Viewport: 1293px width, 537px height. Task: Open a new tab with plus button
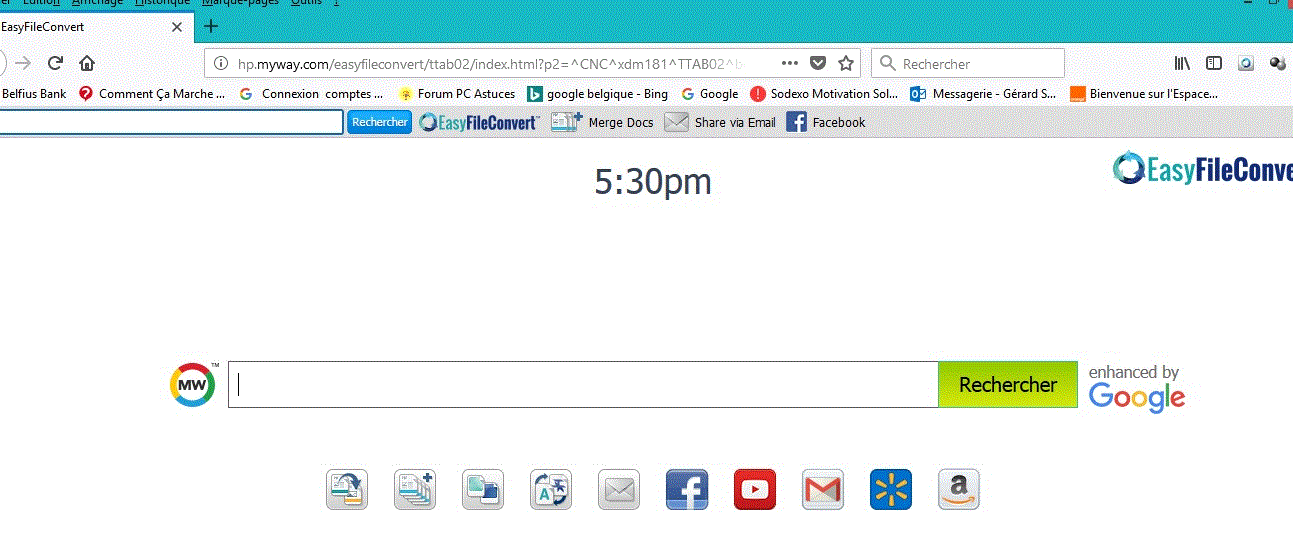click(x=210, y=26)
